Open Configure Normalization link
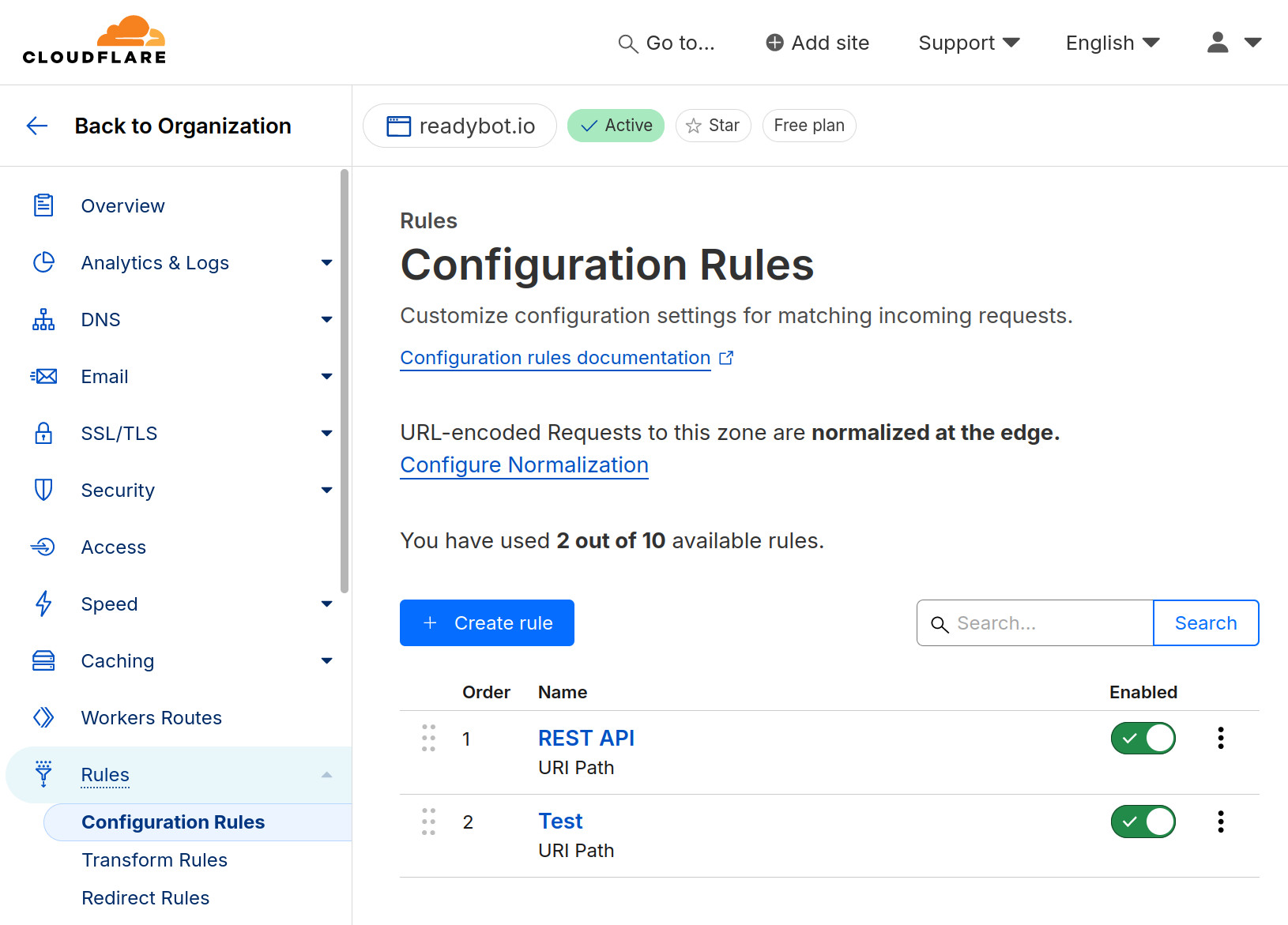The width and height of the screenshot is (1288, 925). click(x=524, y=464)
